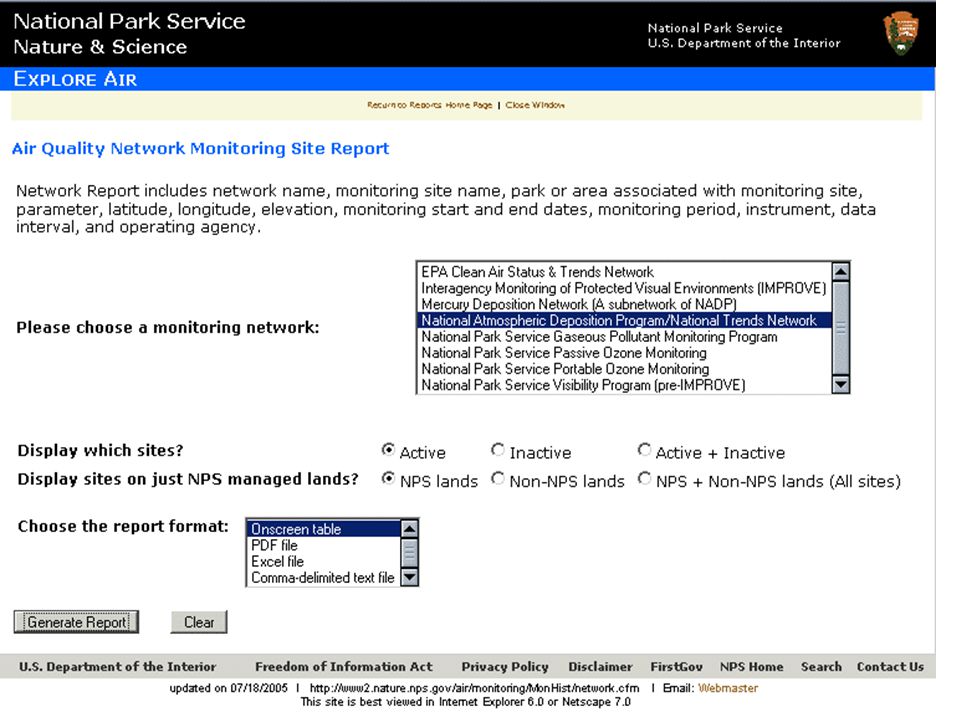Click the report format scroll up arrow

(x=410, y=528)
